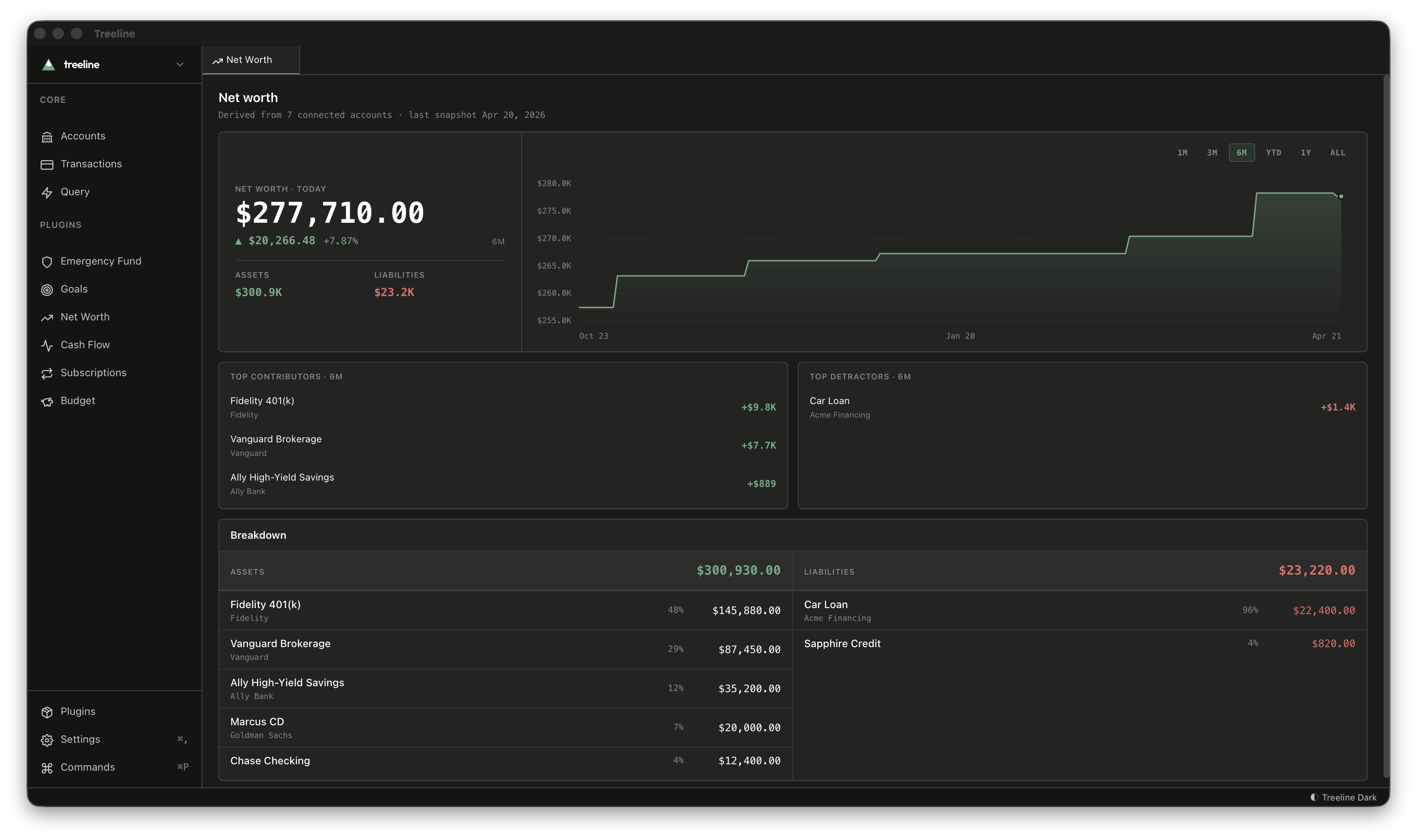Click the treeline logo triangle icon
This screenshot has height=840, width=1417.
click(x=49, y=65)
